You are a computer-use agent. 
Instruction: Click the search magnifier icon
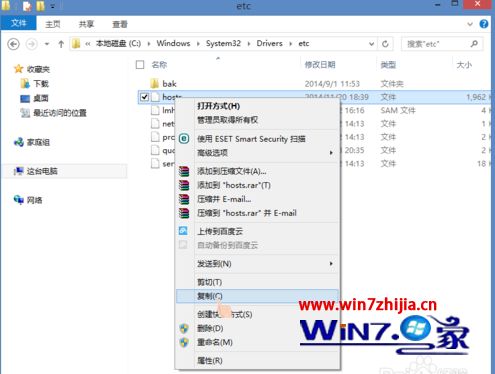click(474, 44)
